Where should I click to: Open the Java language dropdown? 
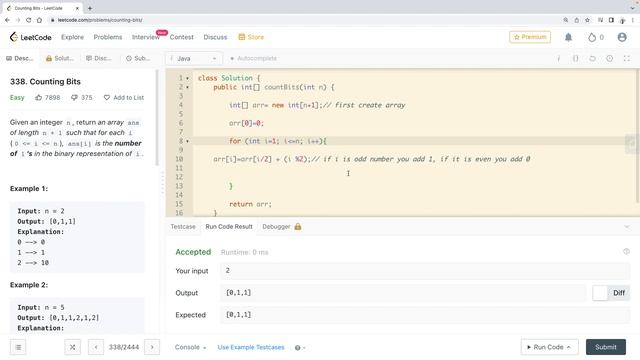(194, 58)
